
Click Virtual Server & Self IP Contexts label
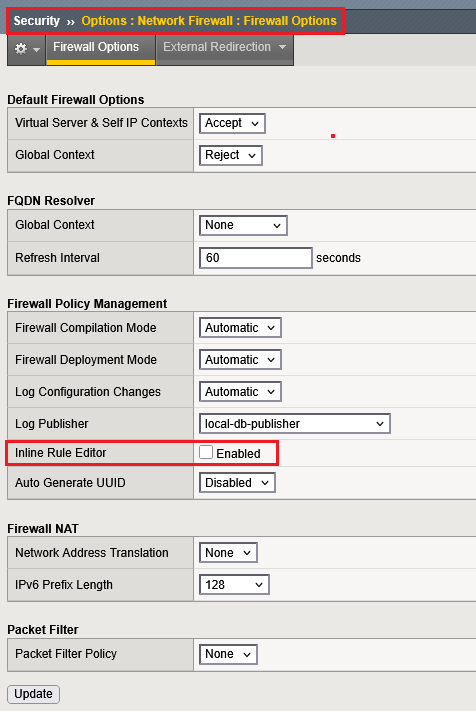102,123
